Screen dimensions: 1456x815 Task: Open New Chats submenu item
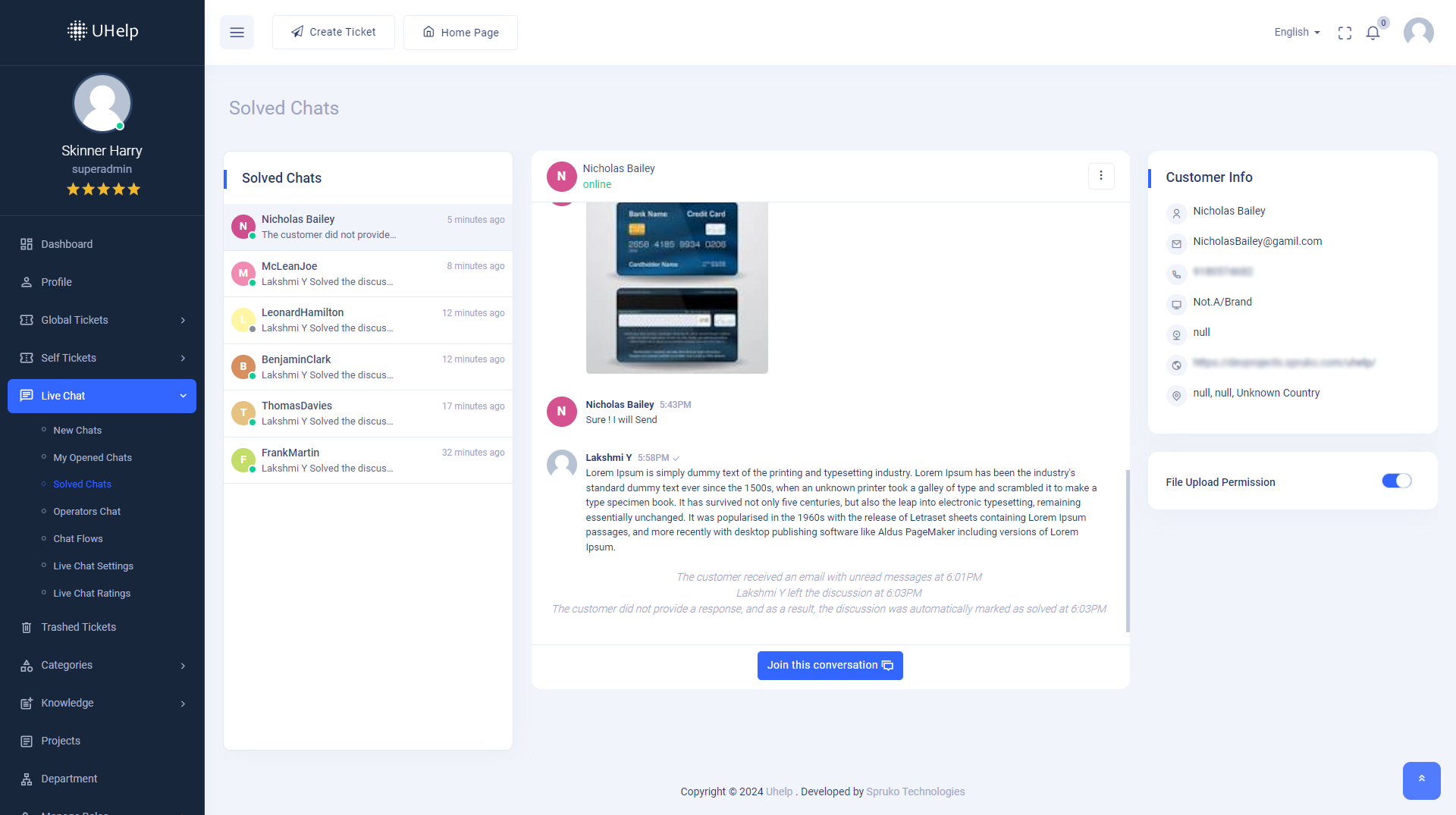(x=77, y=431)
